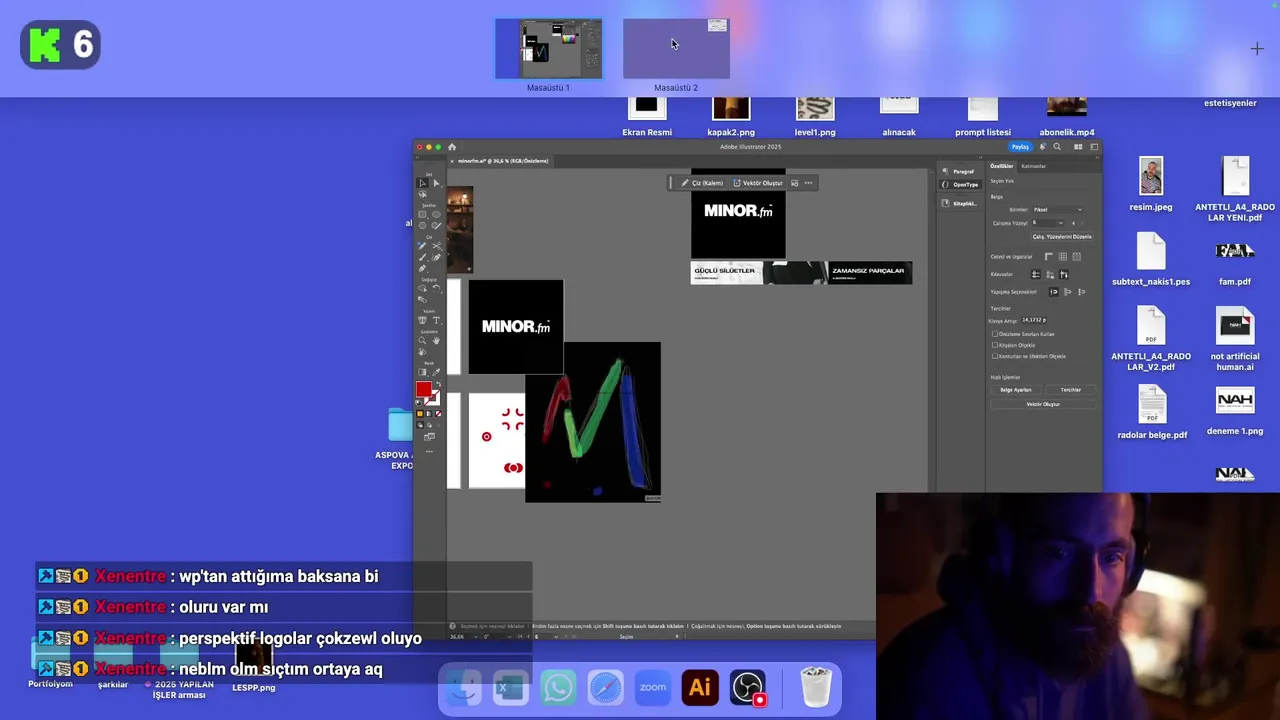Select the Direct Selection tool

[436, 183]
